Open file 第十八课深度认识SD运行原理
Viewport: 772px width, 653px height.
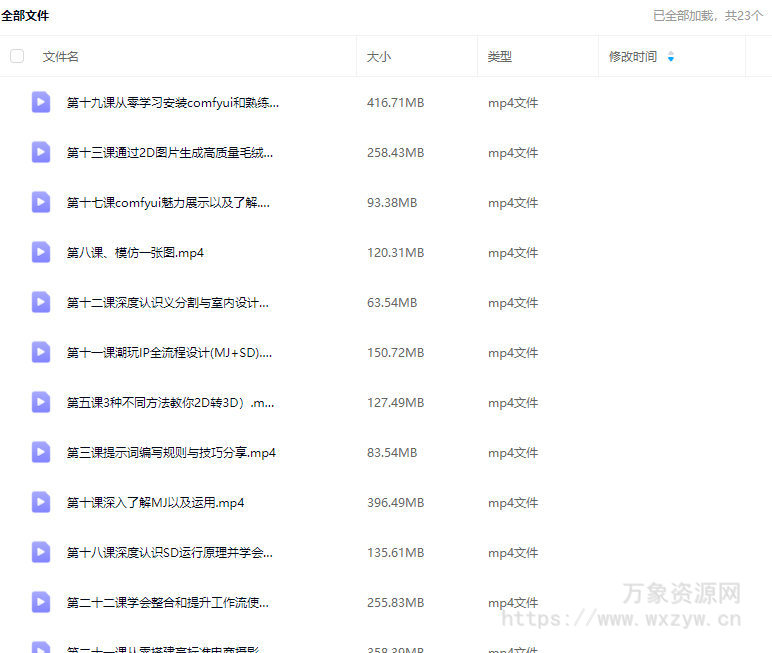[170, 553]
